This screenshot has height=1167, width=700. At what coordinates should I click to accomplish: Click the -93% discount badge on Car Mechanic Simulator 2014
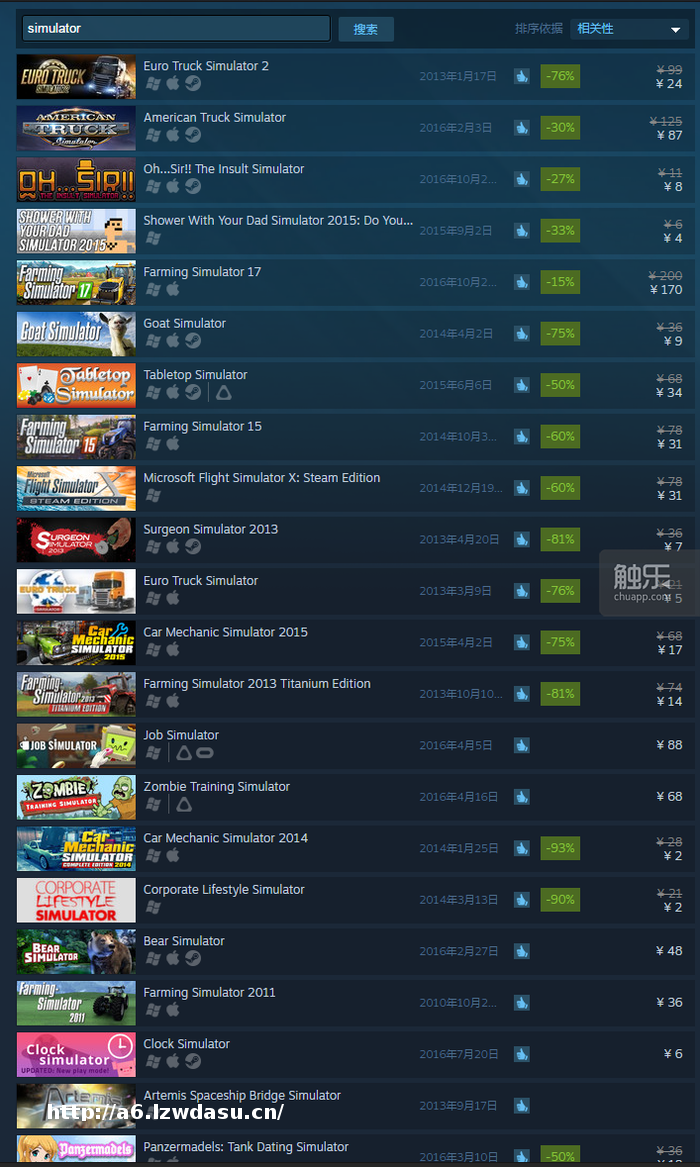coord(560,848)
